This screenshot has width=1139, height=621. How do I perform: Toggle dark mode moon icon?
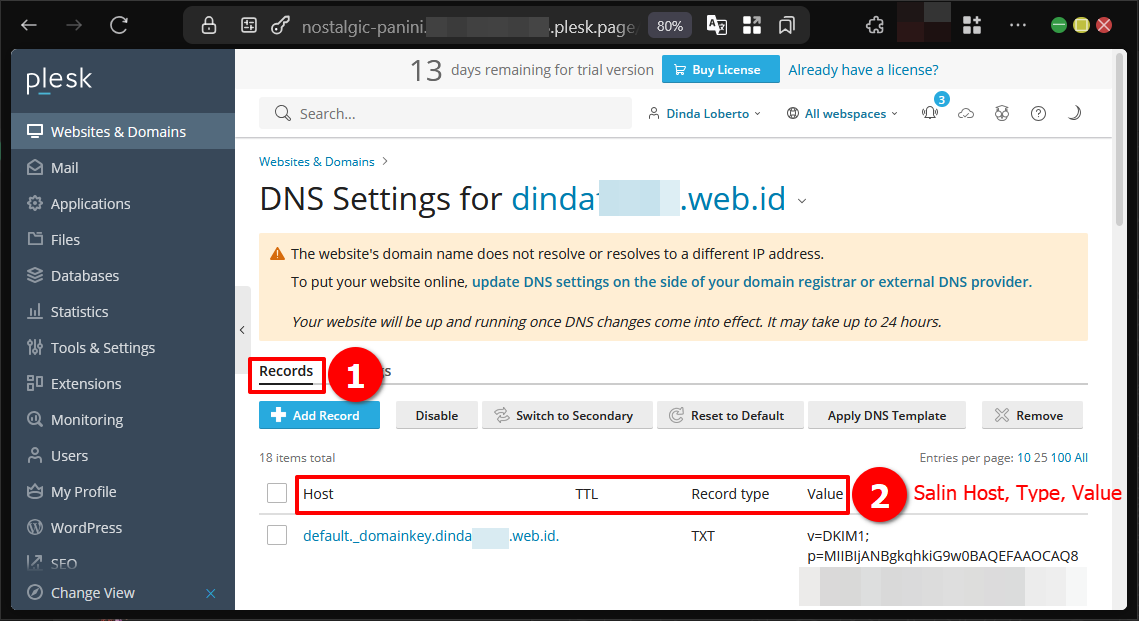coord(1074,114)
